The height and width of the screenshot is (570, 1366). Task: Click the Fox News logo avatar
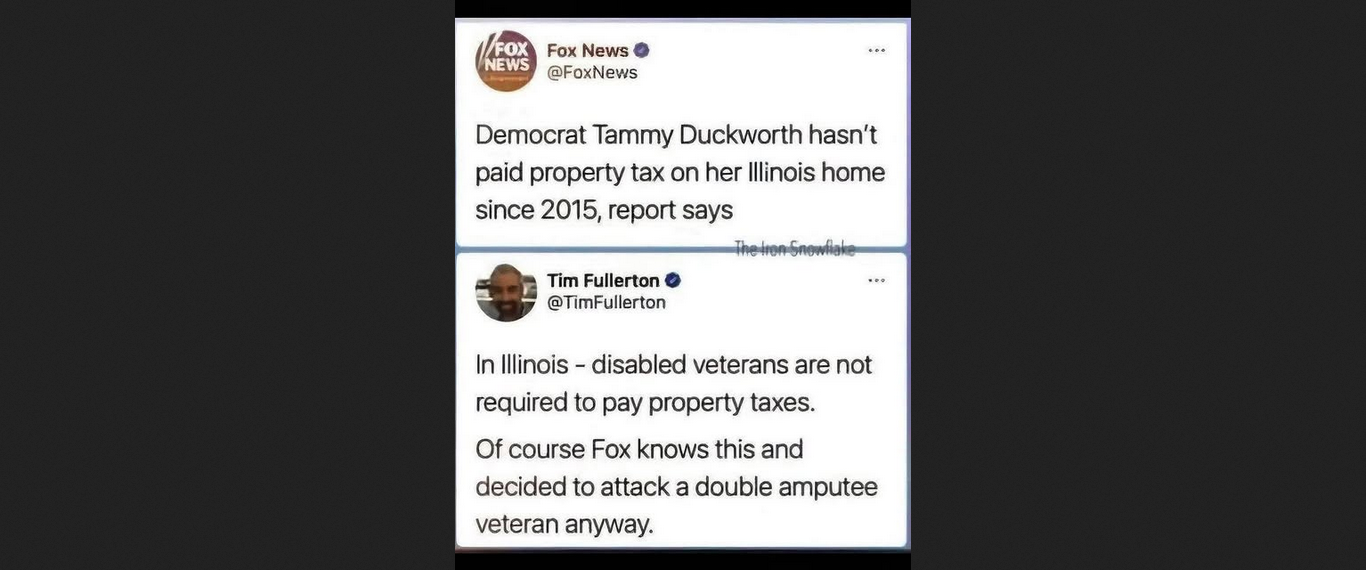click(x=506, y=61)
